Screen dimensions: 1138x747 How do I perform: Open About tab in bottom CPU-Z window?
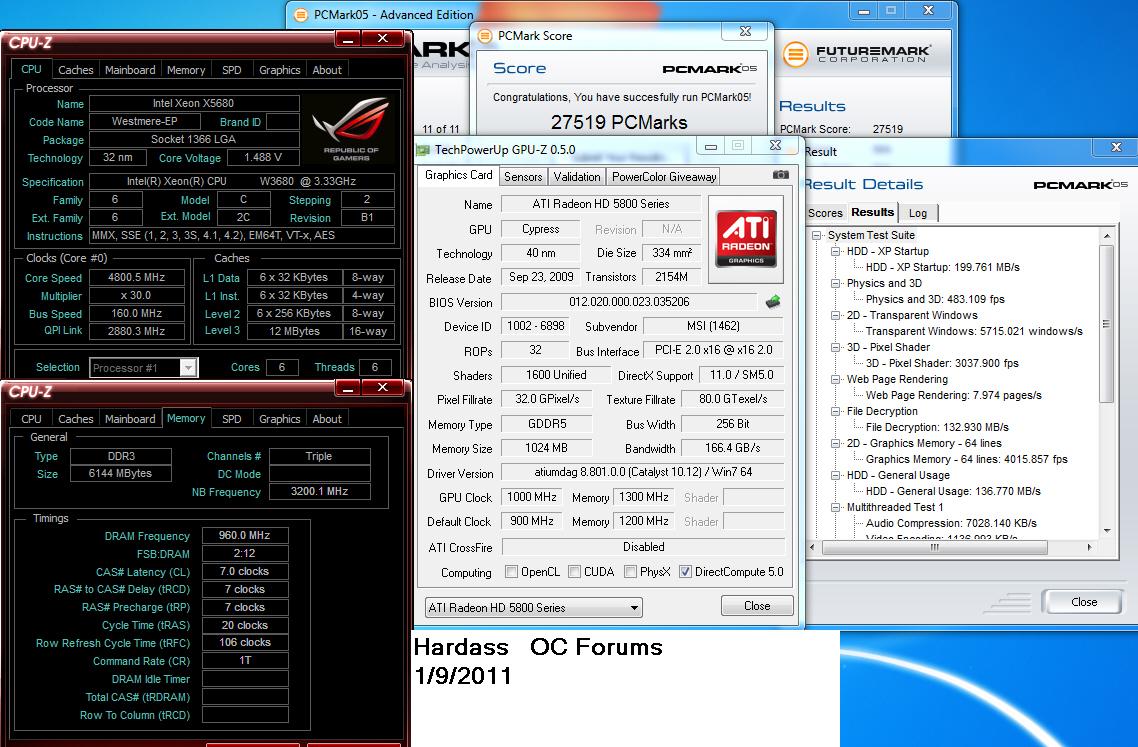[x=327, y=419]
